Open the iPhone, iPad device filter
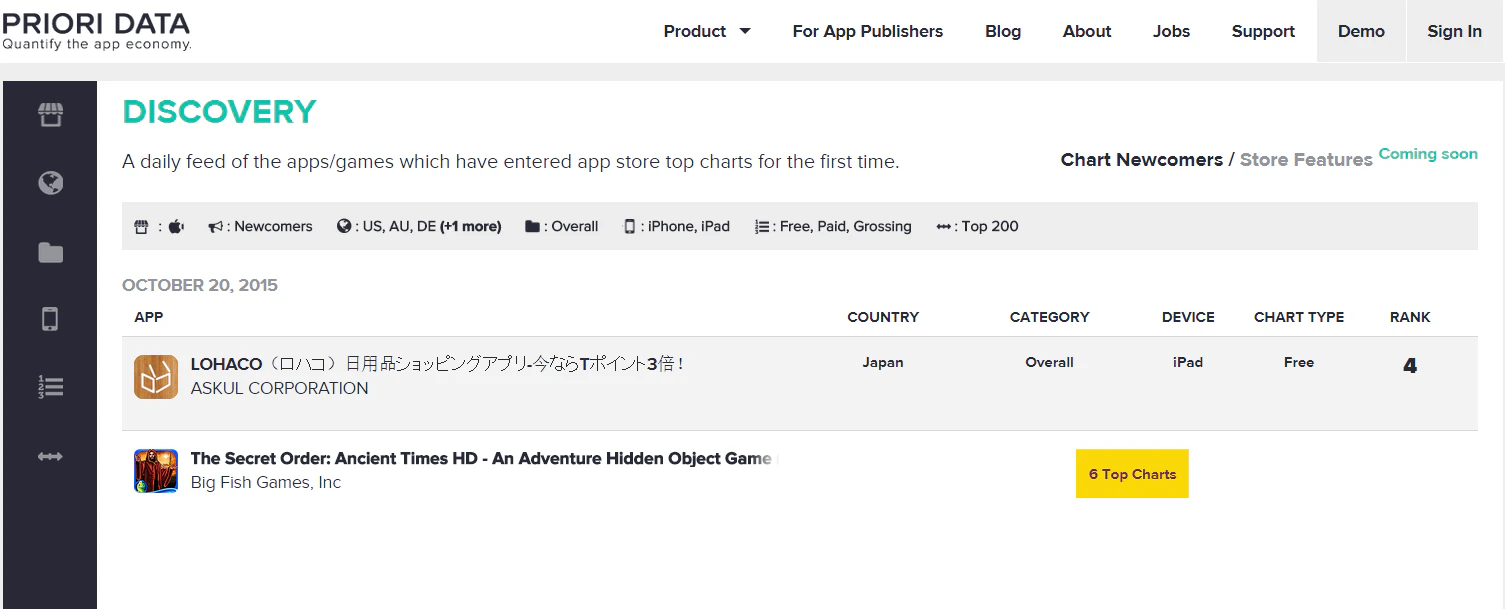Screen dimensions: 1505x609 tap(689, 226)
